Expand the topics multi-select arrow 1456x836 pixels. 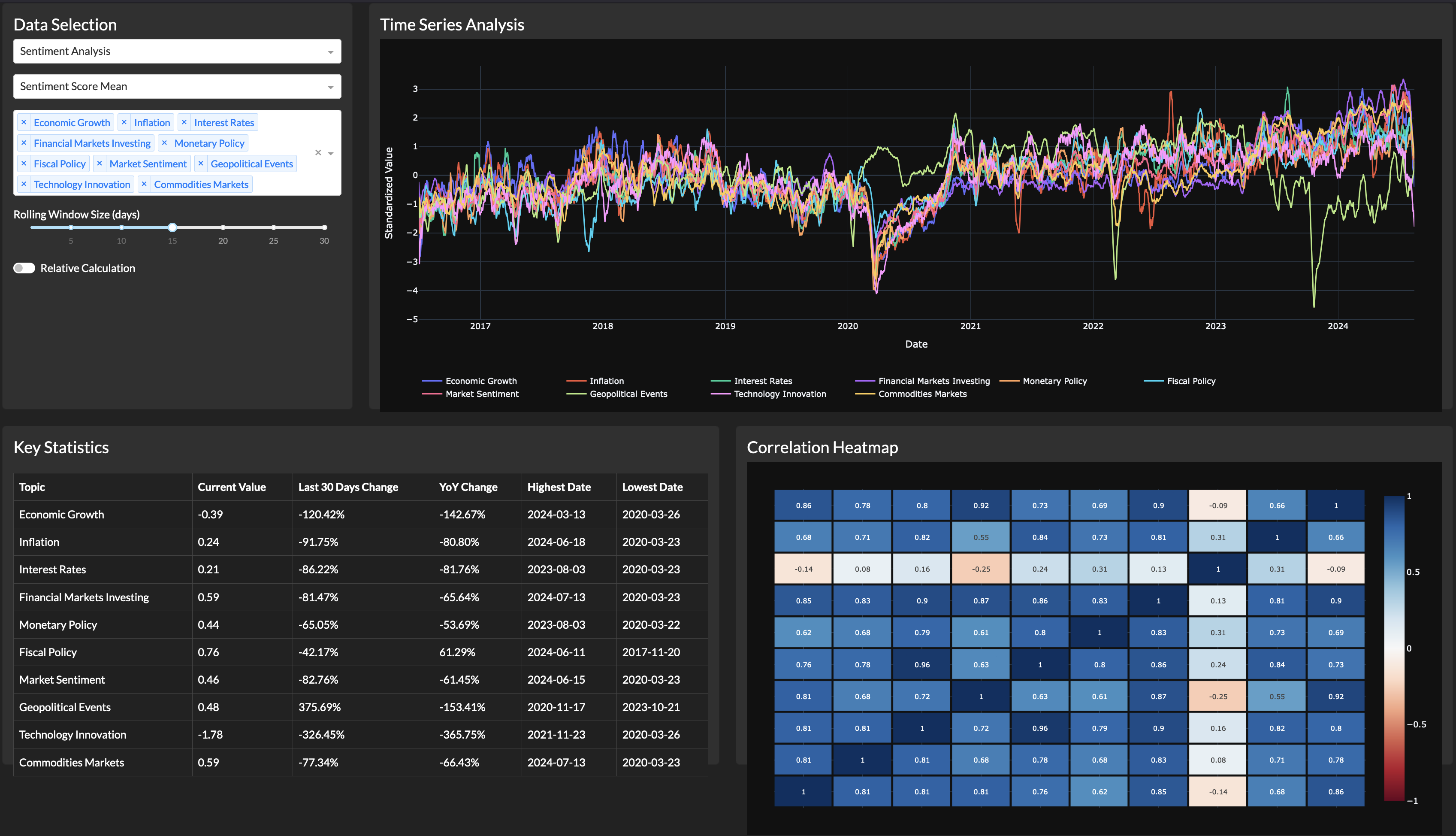331,153
